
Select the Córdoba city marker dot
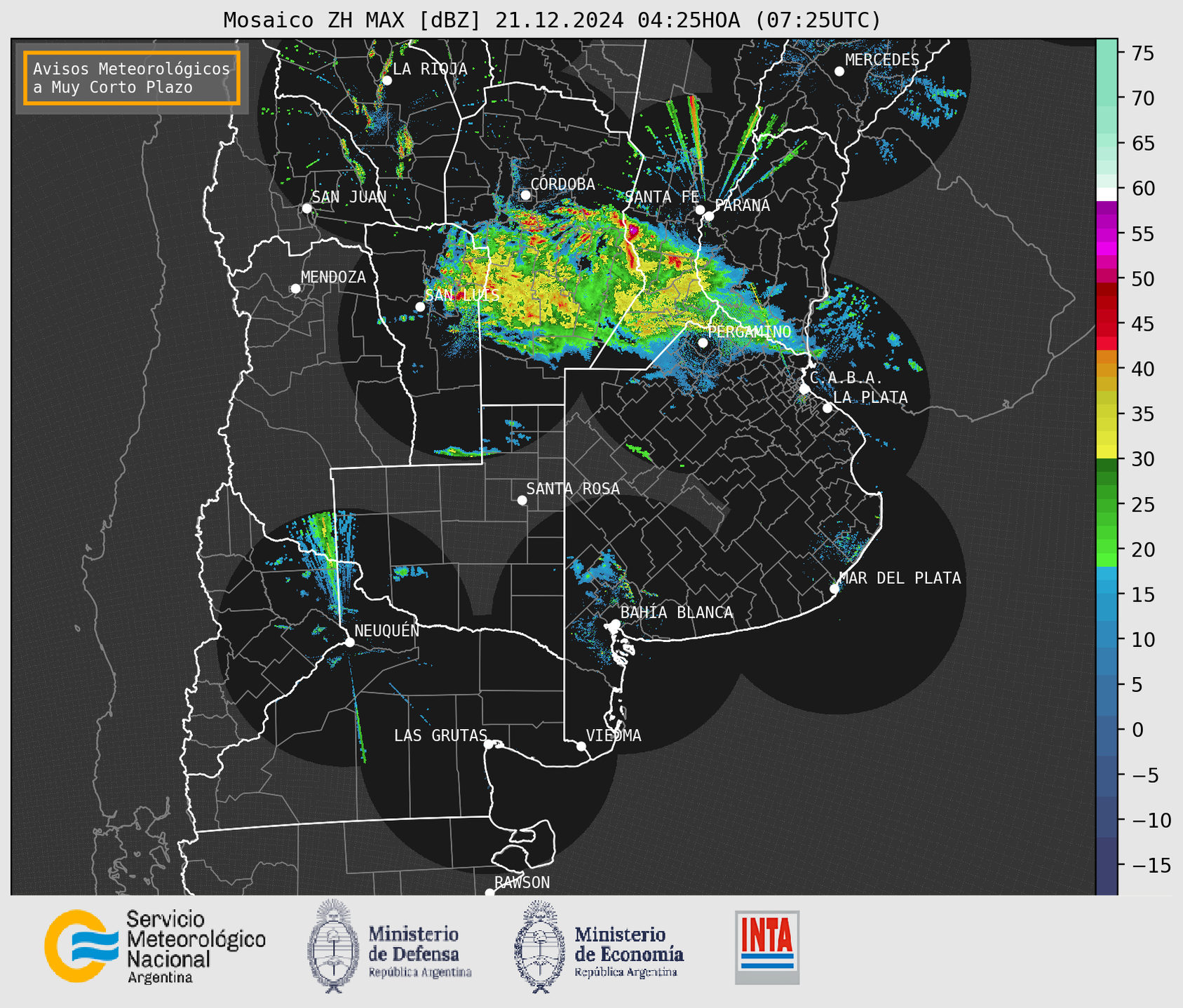(525, 195)
